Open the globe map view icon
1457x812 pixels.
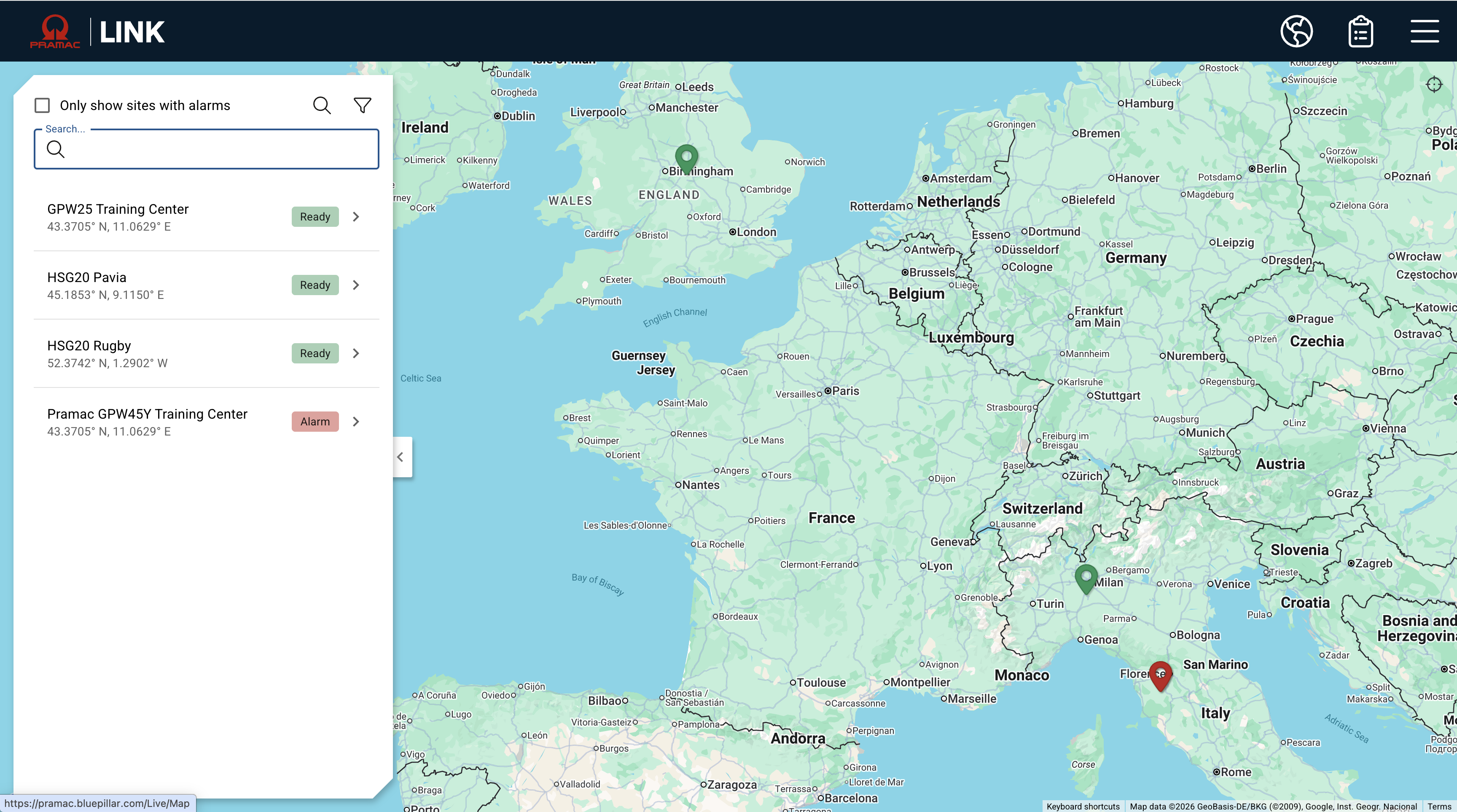pos(1296,31)
